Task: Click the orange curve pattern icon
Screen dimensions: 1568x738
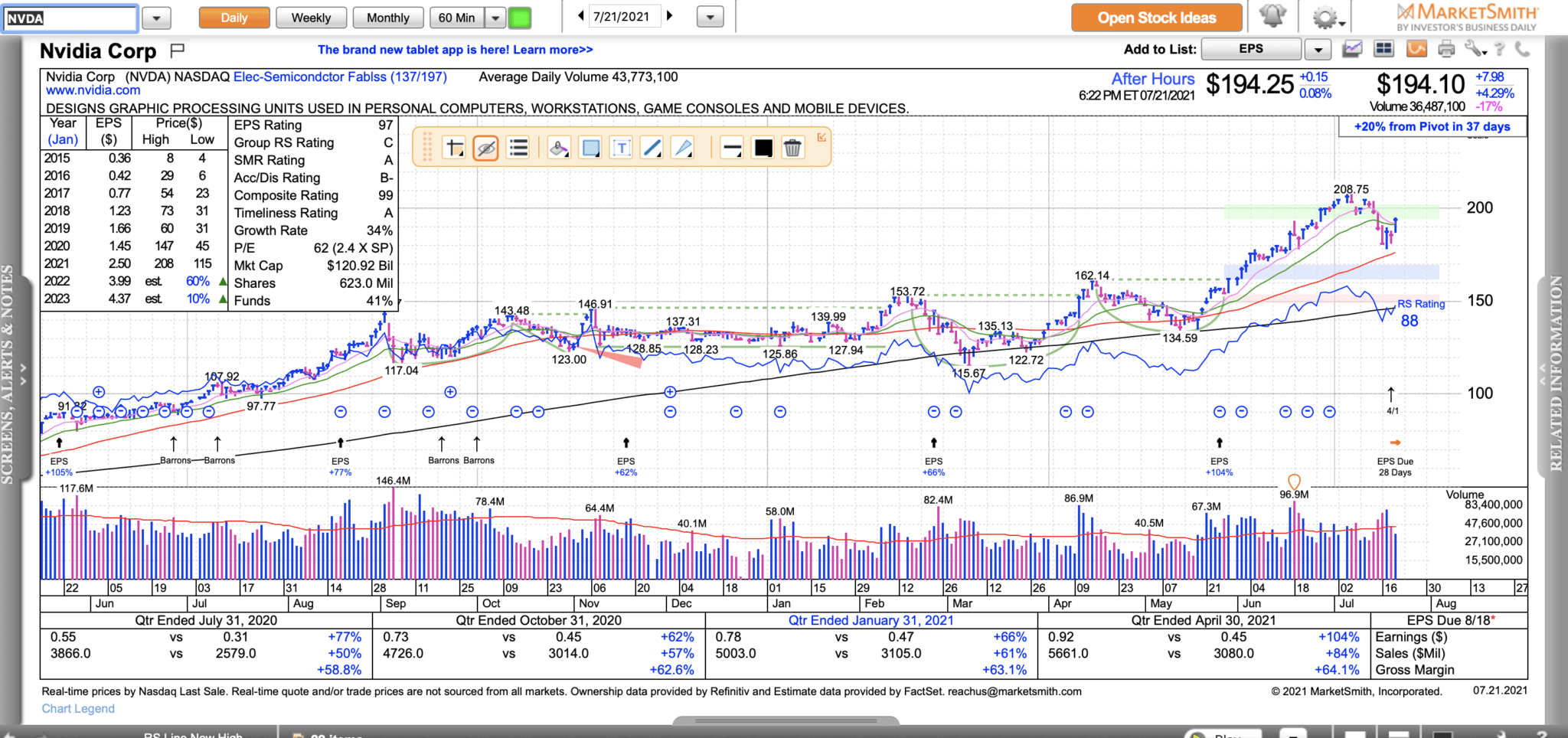Action: click(x=1416, y=49)
